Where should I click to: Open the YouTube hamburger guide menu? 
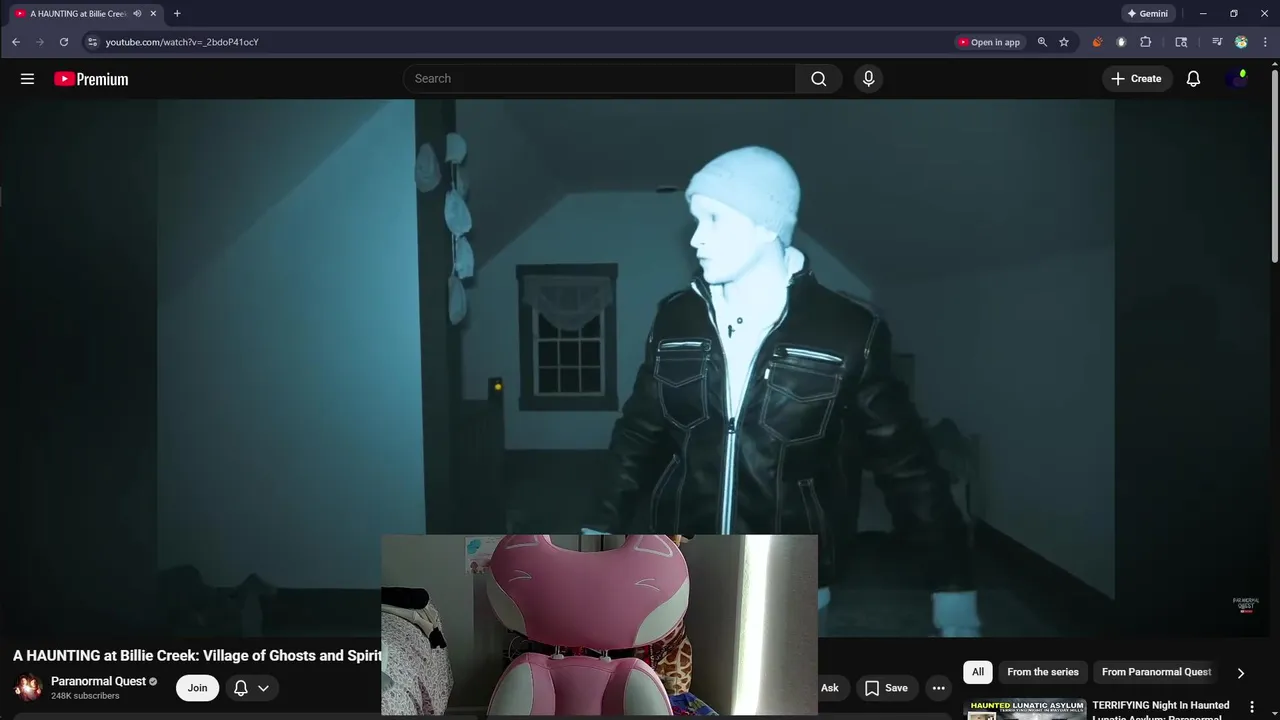click(x=27, y=79)
